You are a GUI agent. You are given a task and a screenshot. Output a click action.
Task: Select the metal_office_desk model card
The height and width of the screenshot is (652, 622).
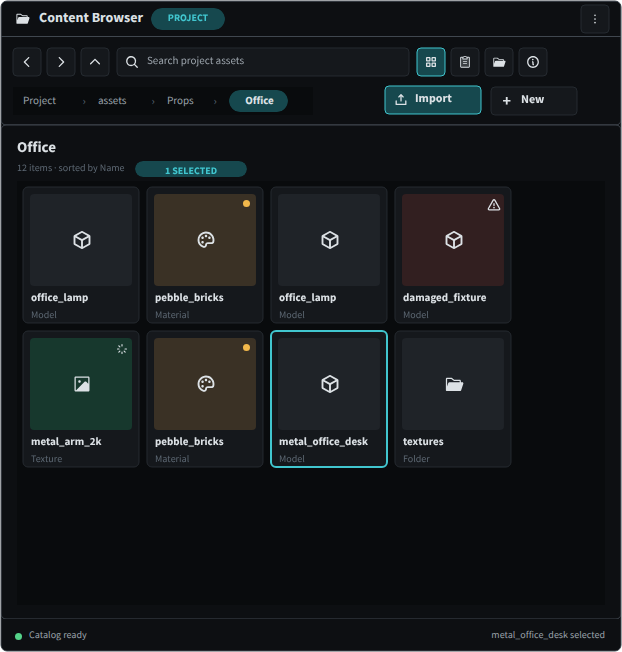(329, 399)
